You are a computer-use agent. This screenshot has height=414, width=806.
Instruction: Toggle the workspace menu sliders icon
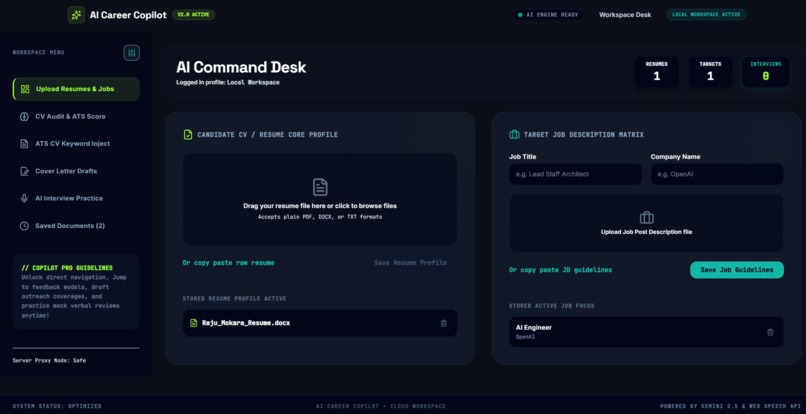132,53
